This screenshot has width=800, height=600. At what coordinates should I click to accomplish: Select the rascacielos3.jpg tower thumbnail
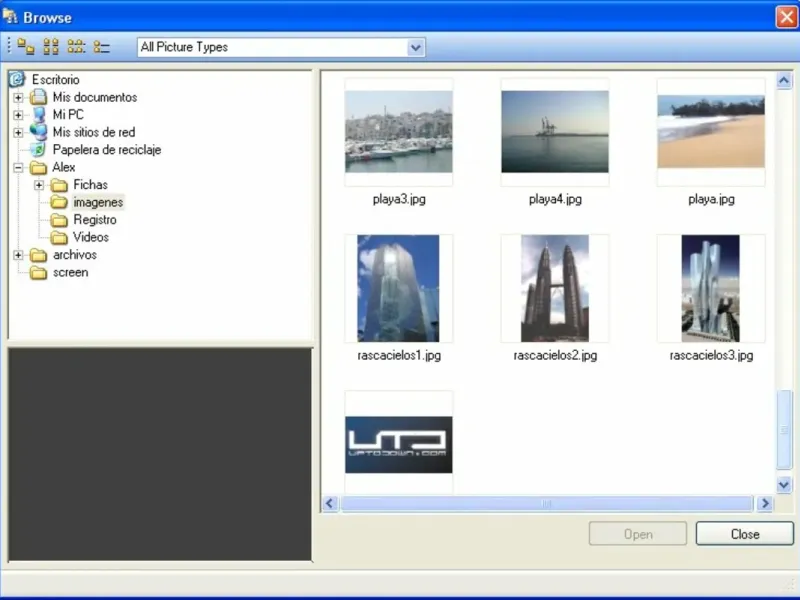710,288
